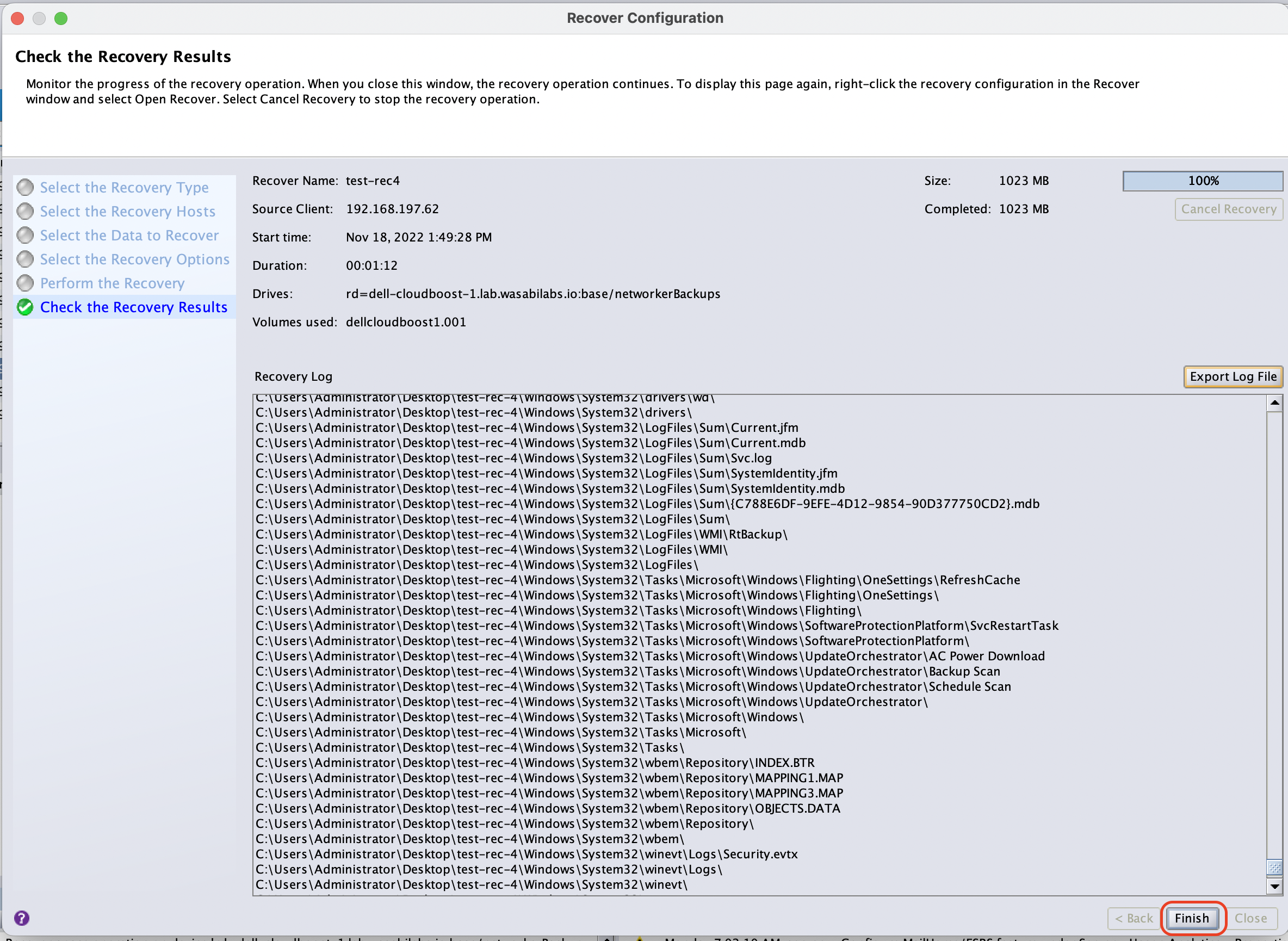Click log line ending OBJECTS.DATA
The width and height of the screenshot is (1288, 941).
(x=548, y=809)
